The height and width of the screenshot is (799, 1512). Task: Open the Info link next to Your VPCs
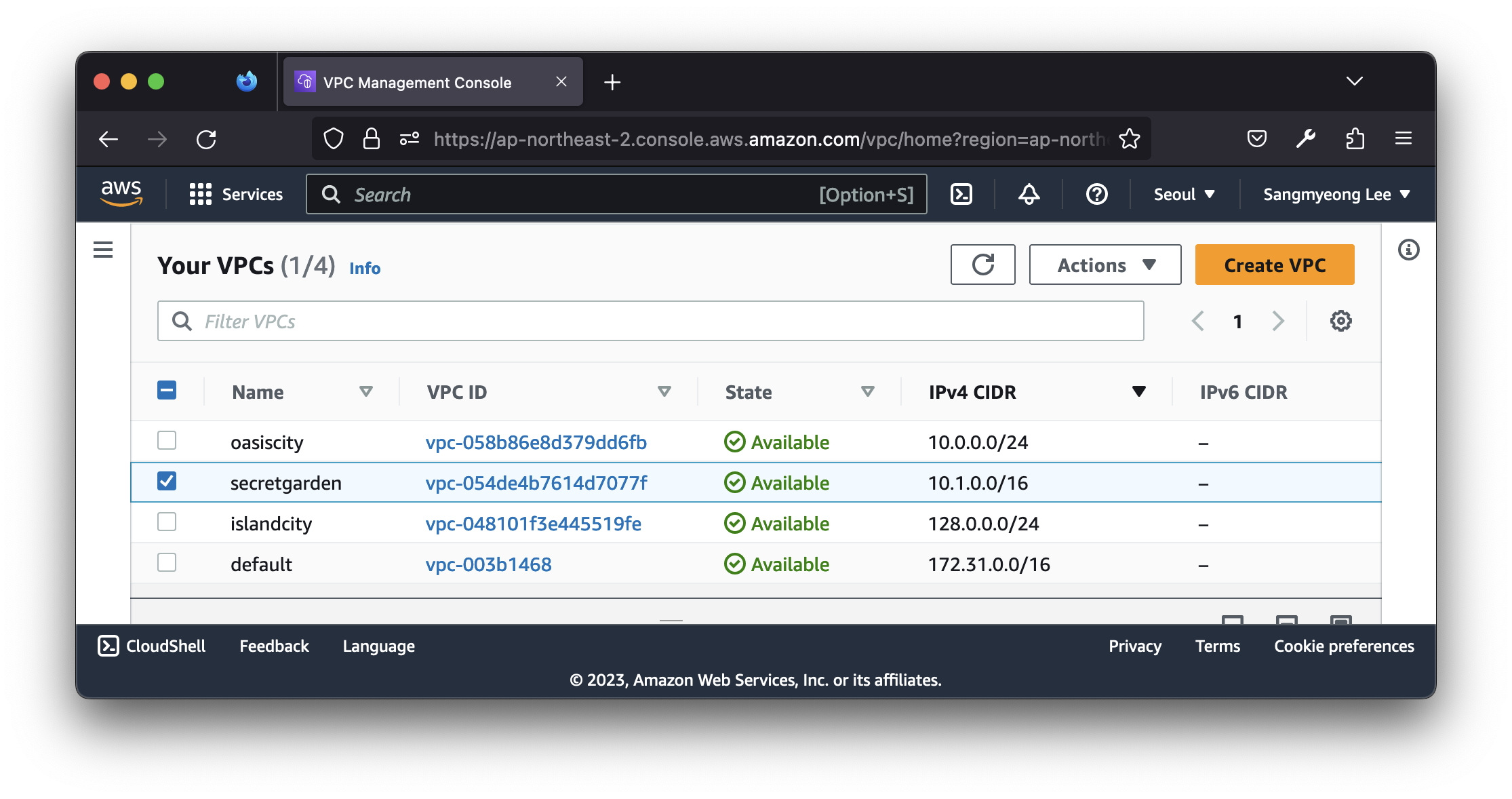coord(365,269)
